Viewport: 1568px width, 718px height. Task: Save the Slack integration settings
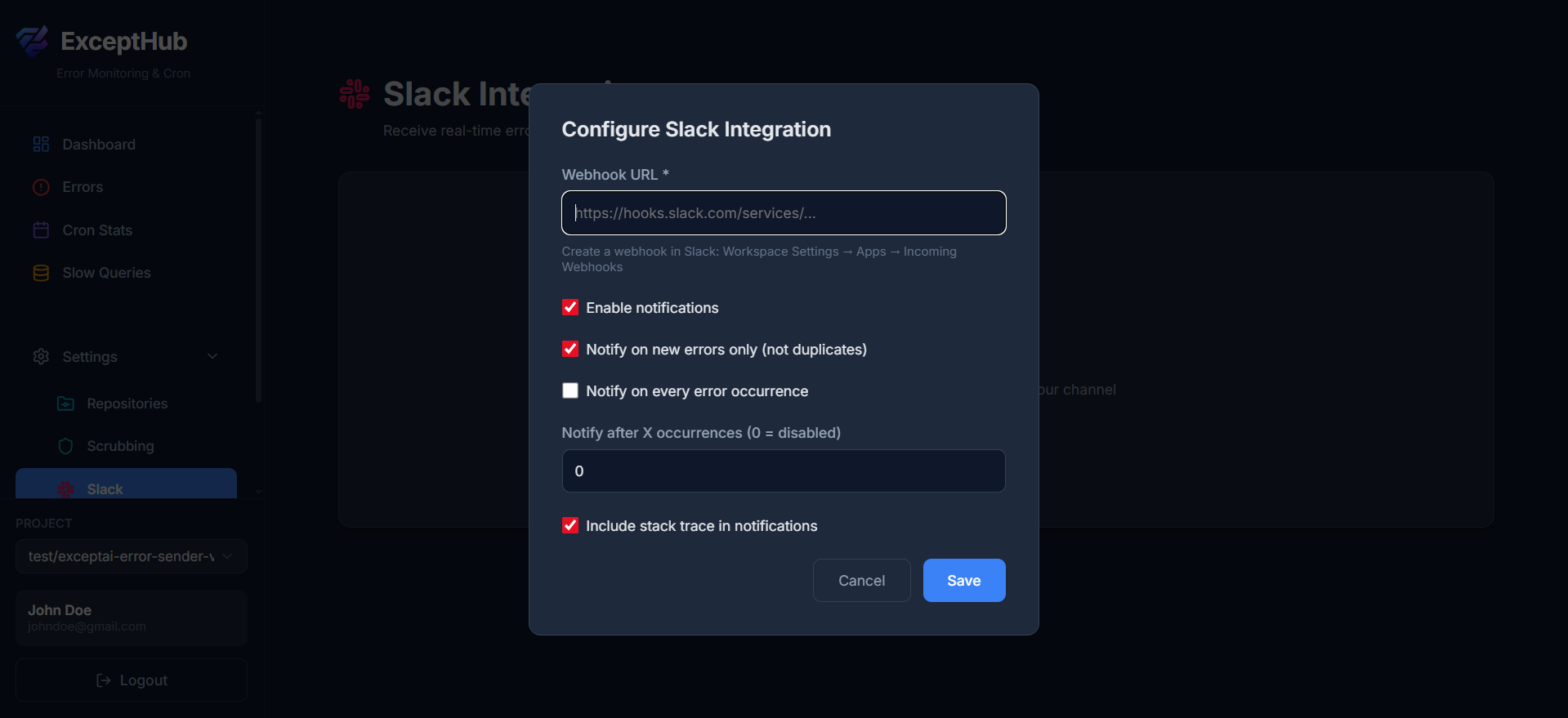(964, 581)
